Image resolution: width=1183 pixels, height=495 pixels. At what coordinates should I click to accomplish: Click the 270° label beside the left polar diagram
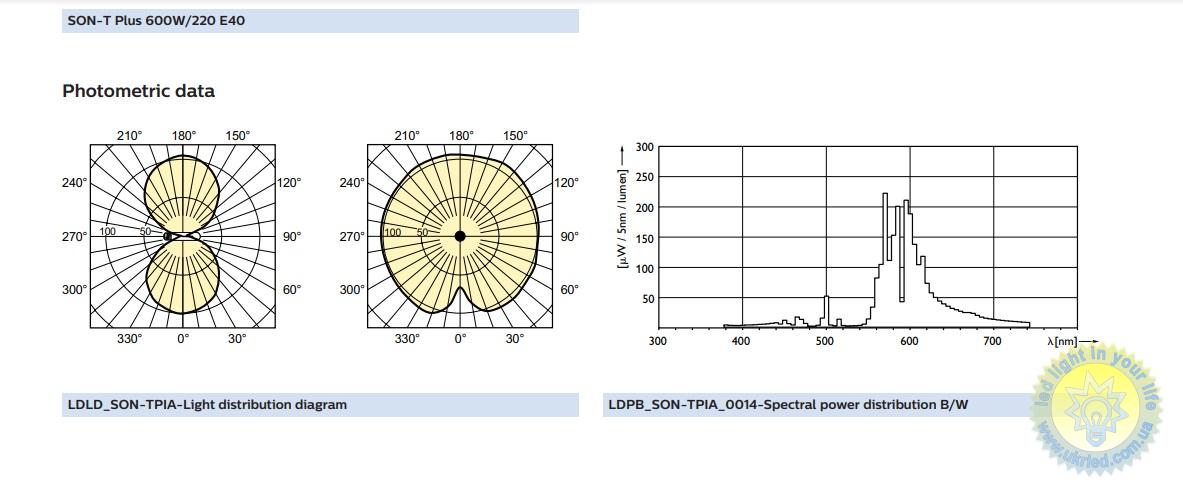(x=75, y=237)
